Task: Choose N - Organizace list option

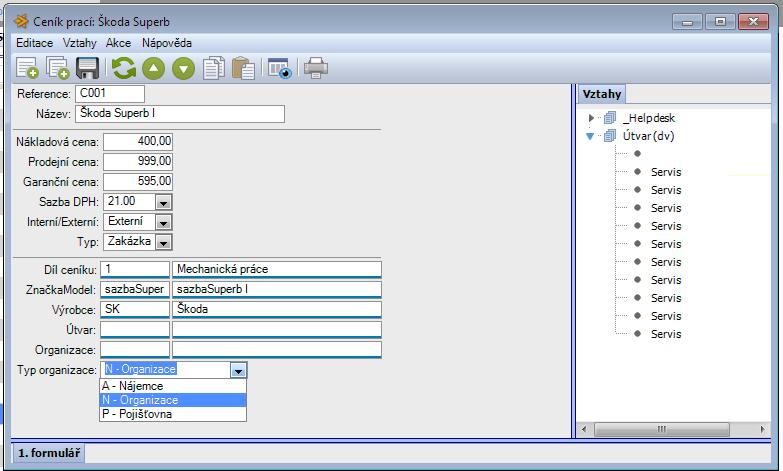Action: [173, 400]
